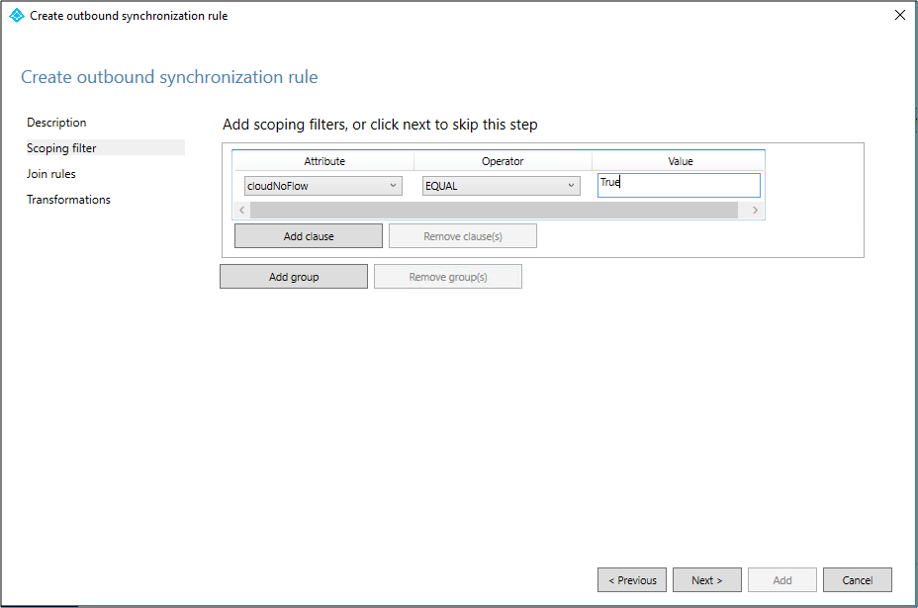Select the Scoping filter step

(104, 147)
